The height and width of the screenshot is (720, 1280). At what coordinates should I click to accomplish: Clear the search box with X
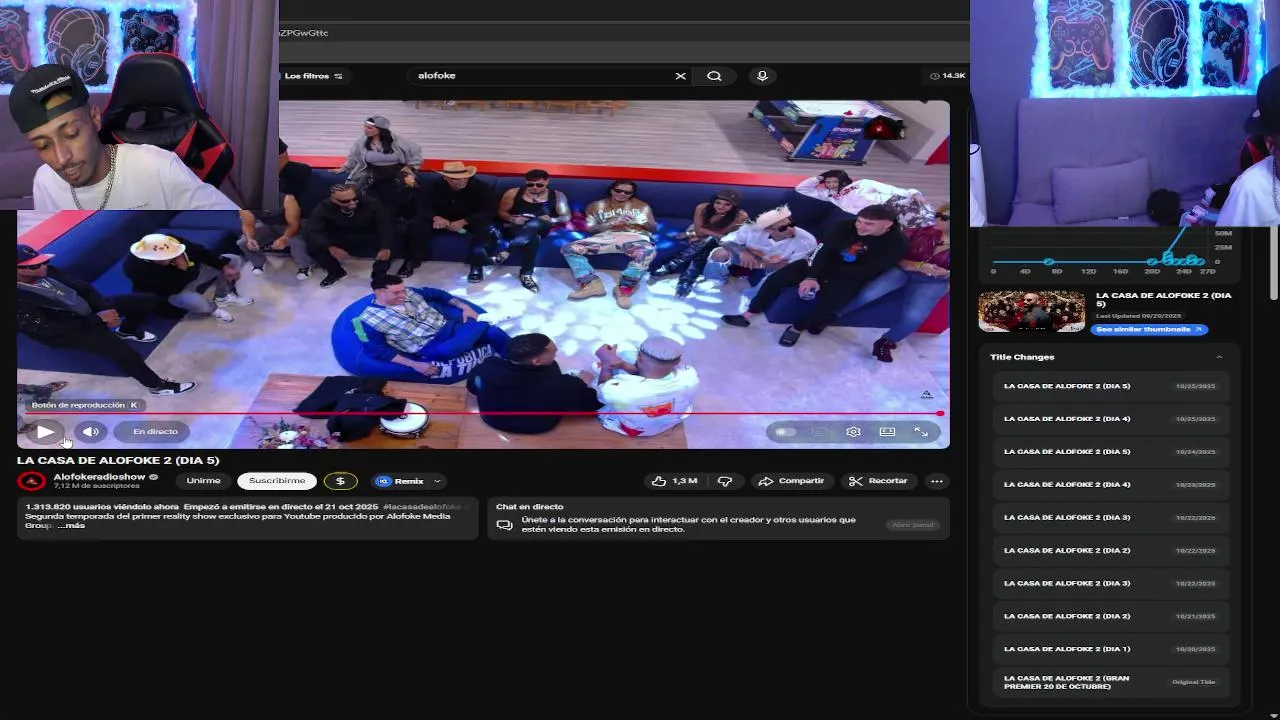coord(681,76)
